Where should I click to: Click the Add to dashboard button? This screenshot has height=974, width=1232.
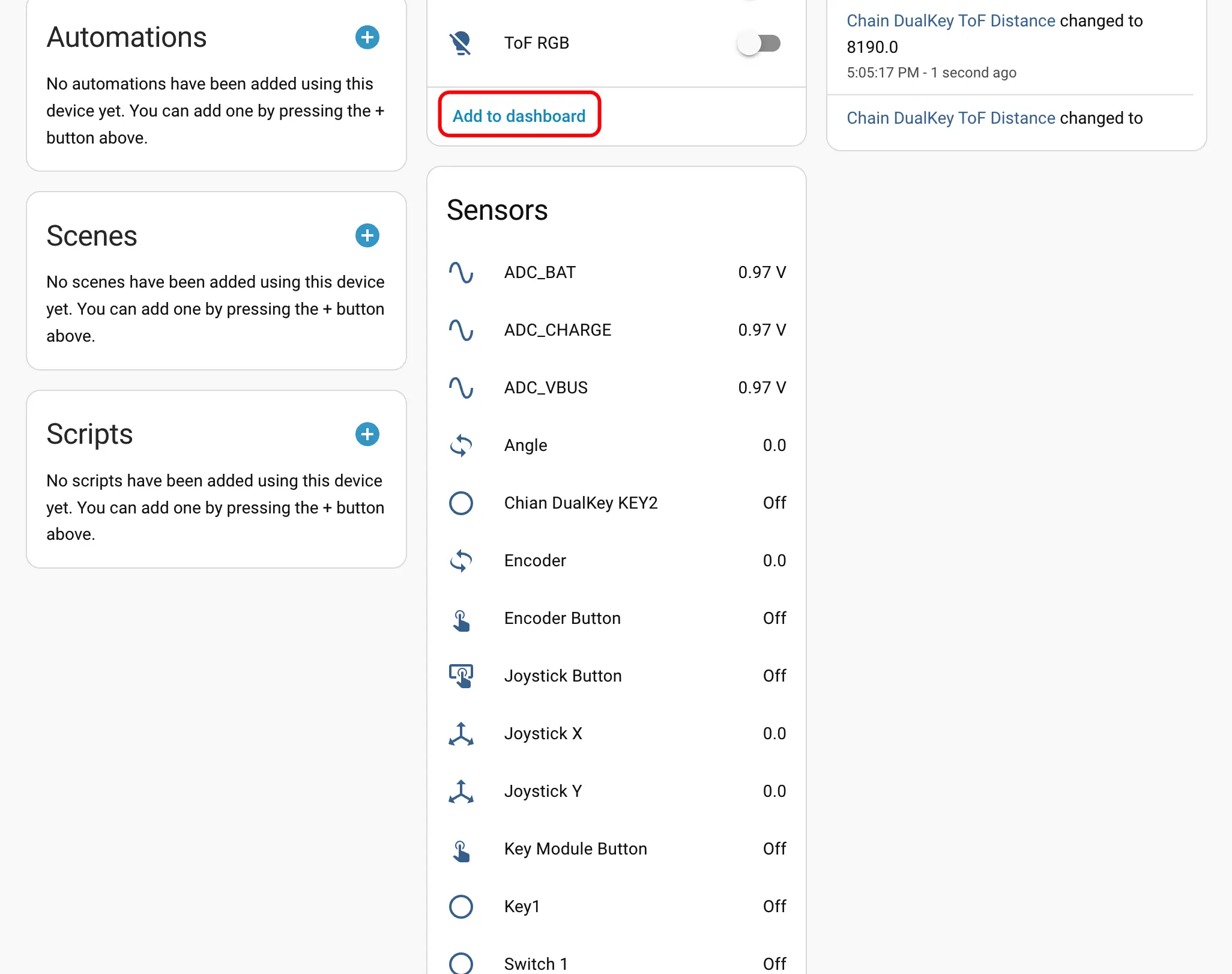tap(519, 115)
